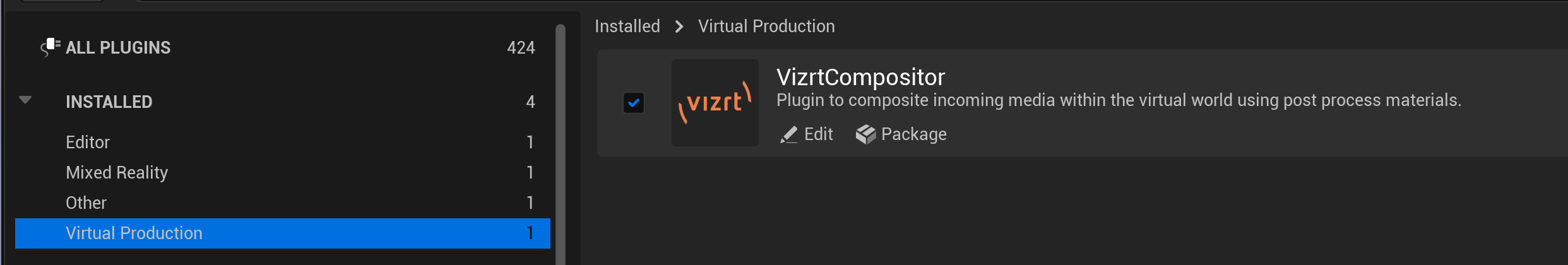1568x265 pixels.
Task: Select Virtual Production in the sidebar
Action: coord(134,233)
